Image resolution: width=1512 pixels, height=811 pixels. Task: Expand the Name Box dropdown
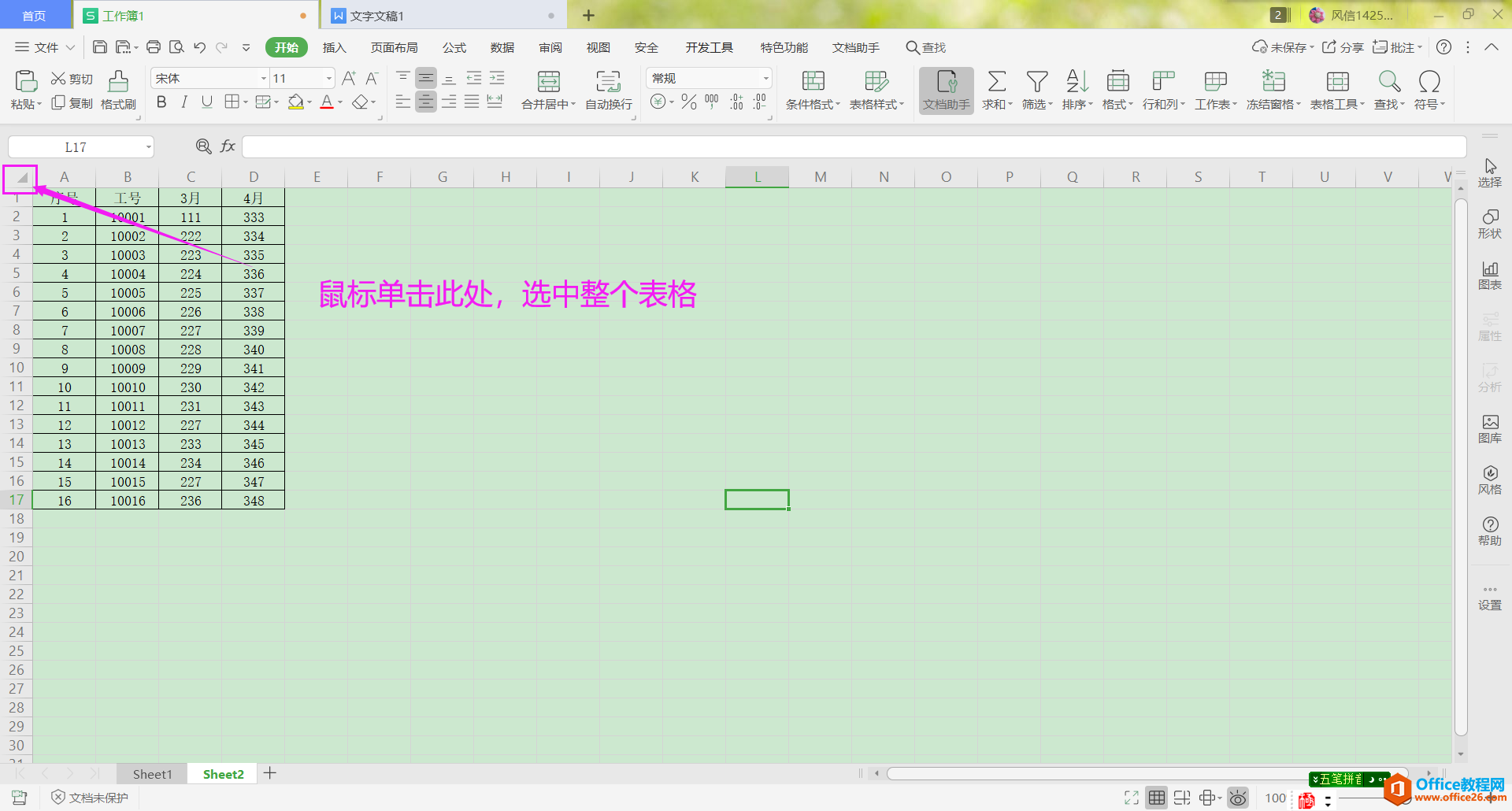(x=148, y=147)
